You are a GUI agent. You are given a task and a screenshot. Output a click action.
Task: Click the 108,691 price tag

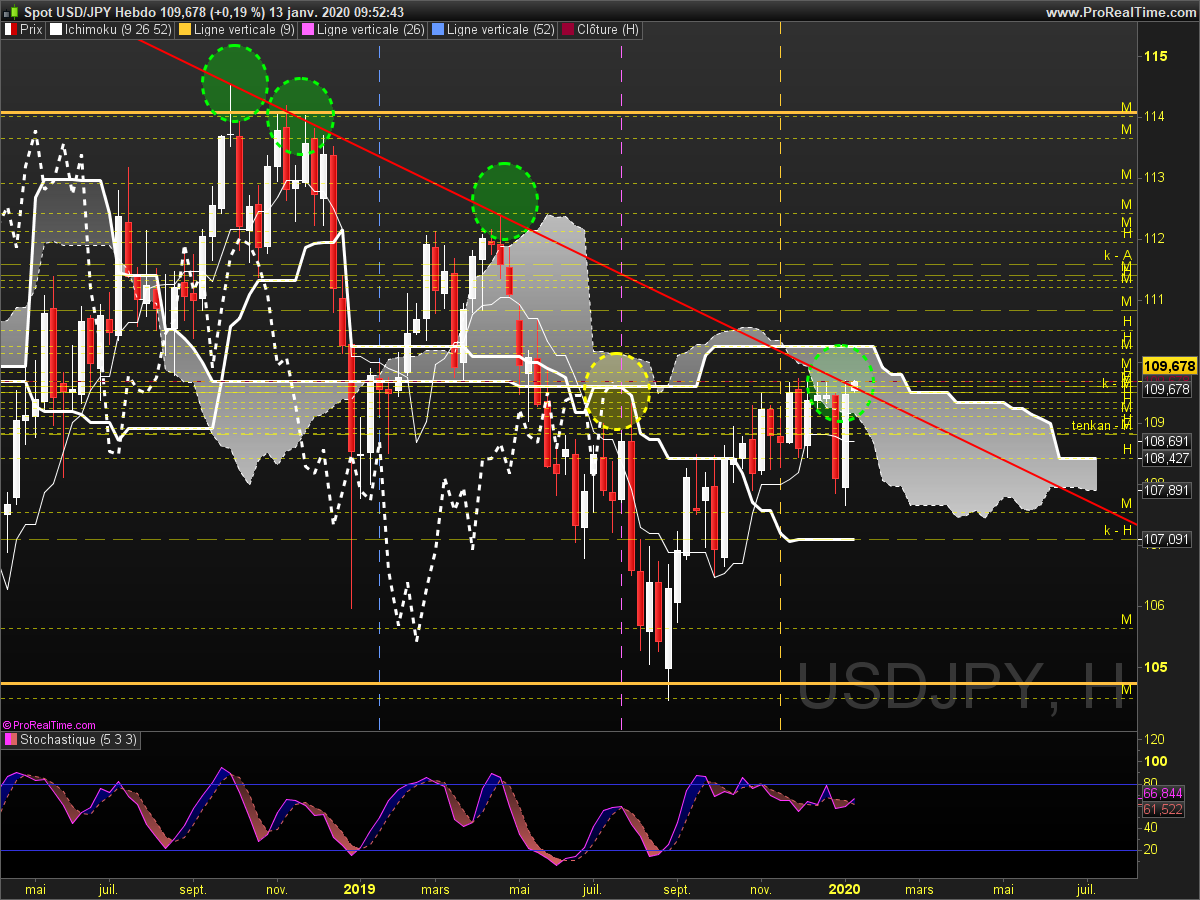1166,441
